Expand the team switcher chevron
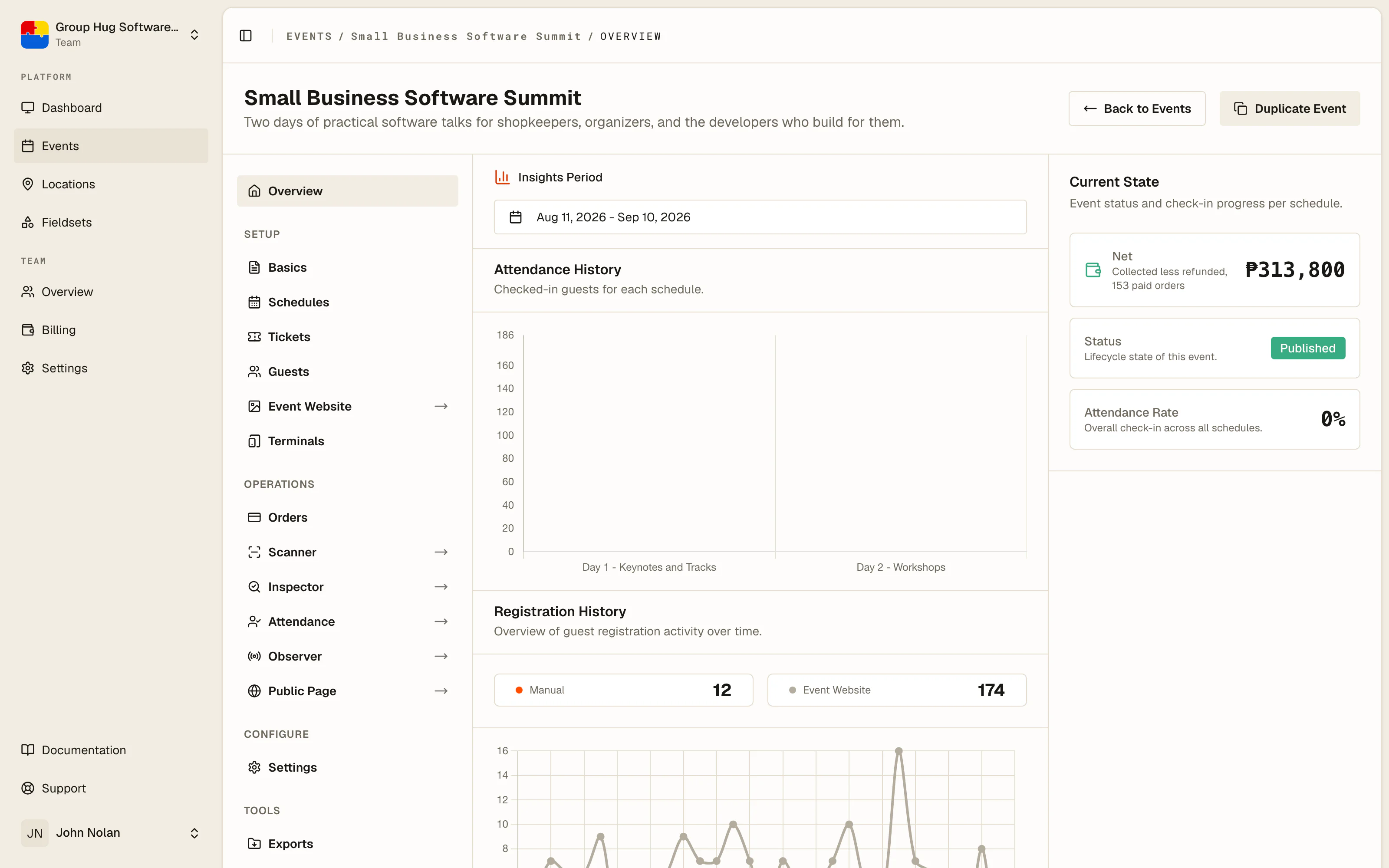The height and width of the screenshot is (868, 1389). point(194,34)
